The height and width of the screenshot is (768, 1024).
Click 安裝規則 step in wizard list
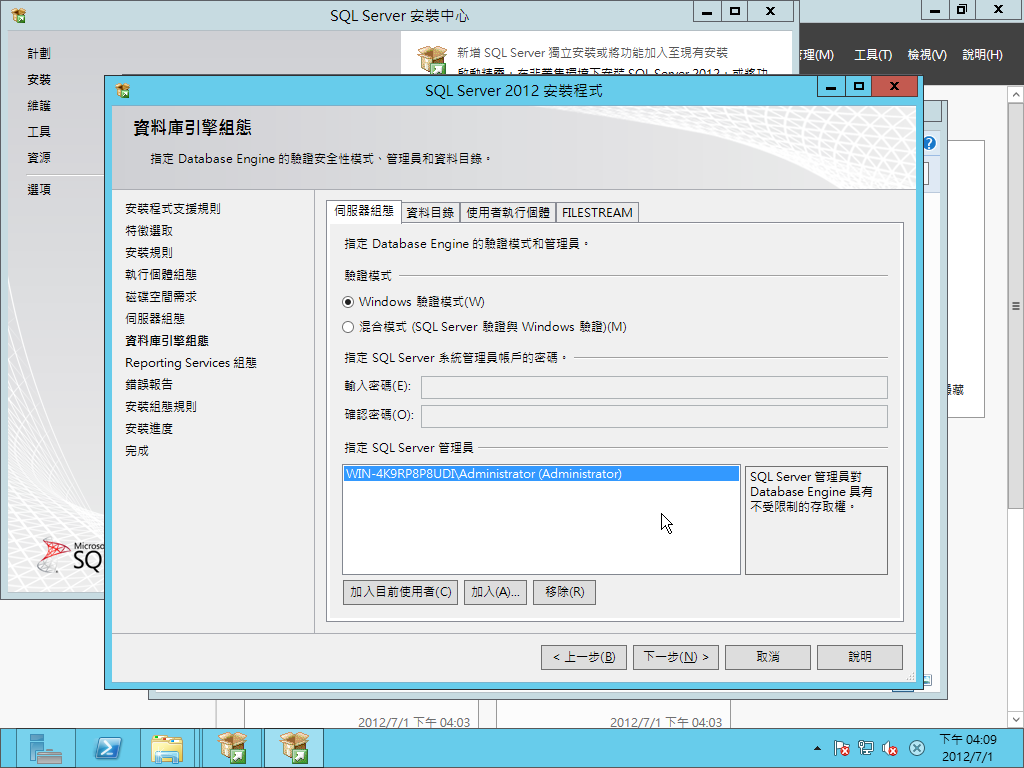coord(149,252)
